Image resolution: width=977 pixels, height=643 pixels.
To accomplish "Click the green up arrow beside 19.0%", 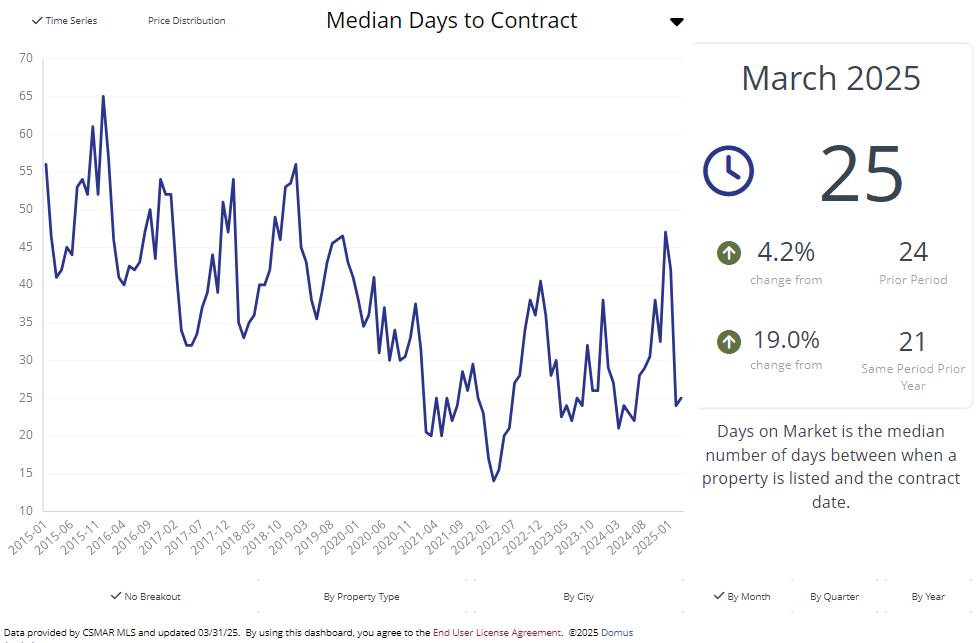I will pos(729,342).
